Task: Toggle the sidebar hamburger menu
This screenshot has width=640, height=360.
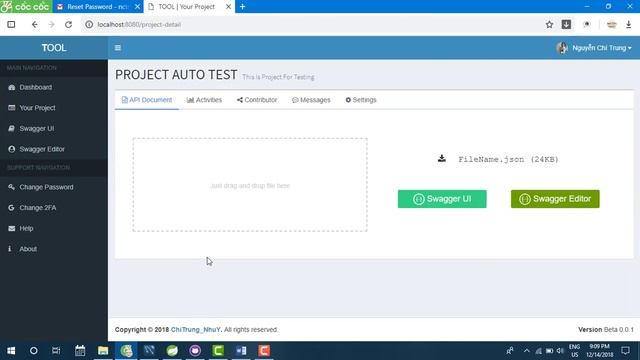Action: click(x=118, y=48)
